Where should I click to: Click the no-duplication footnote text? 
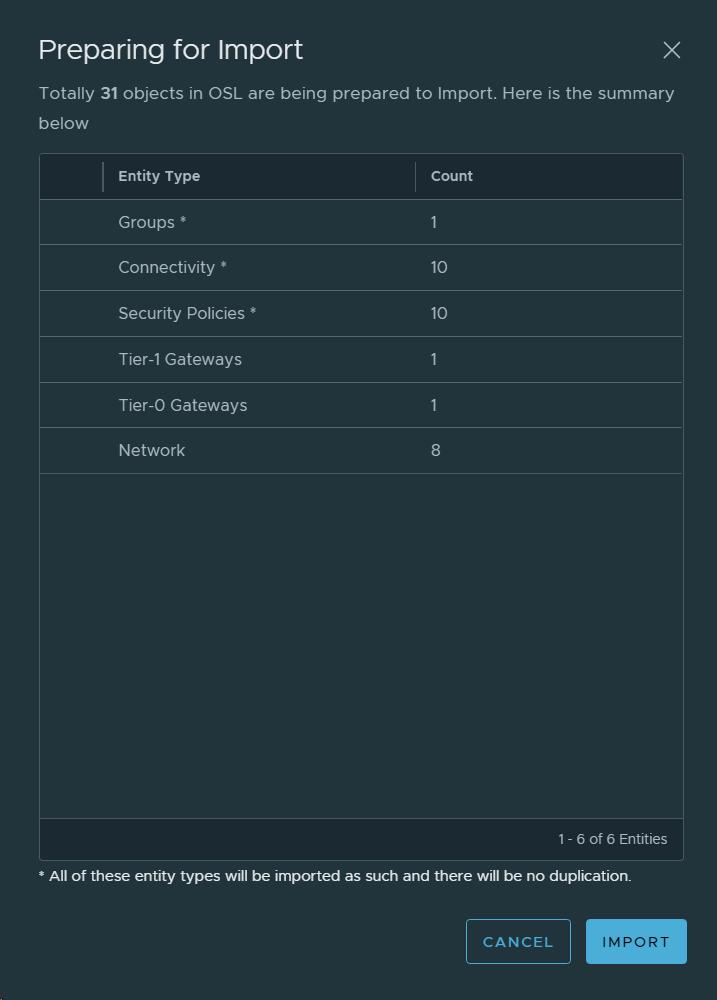tap(335, 876)
